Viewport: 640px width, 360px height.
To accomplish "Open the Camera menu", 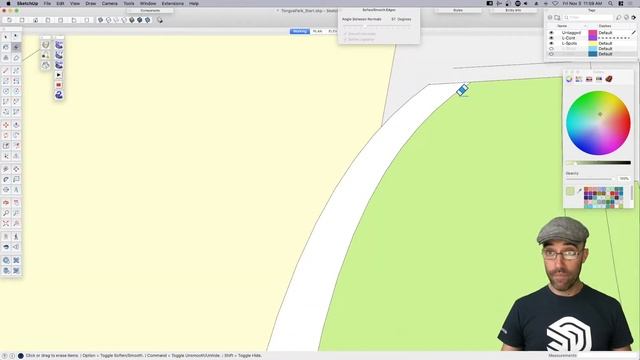I will tap(109, 3).
